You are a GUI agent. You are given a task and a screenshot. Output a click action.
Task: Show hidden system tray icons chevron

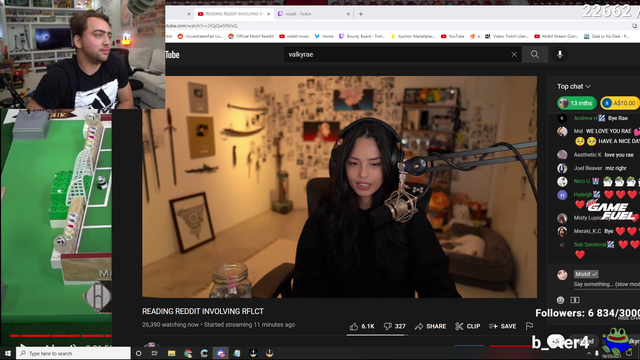click(589, 353)
